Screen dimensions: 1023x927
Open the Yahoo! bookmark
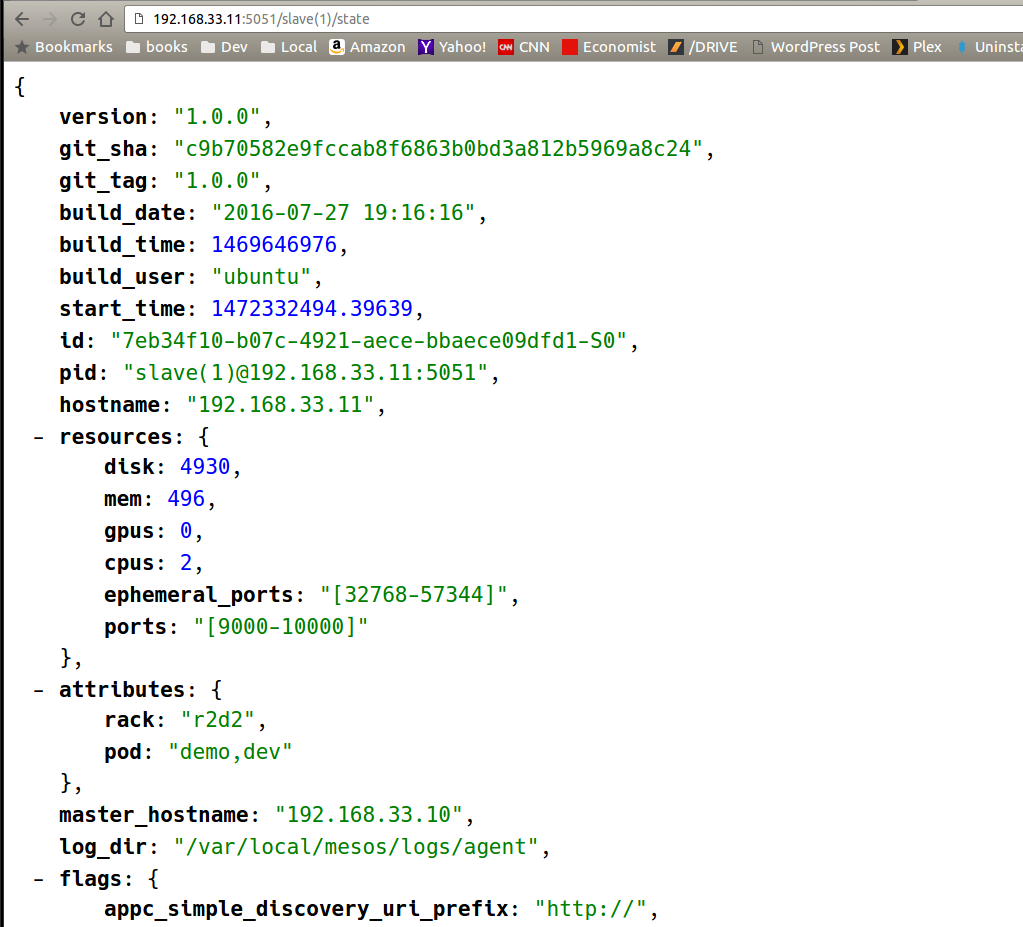point(452,47)
